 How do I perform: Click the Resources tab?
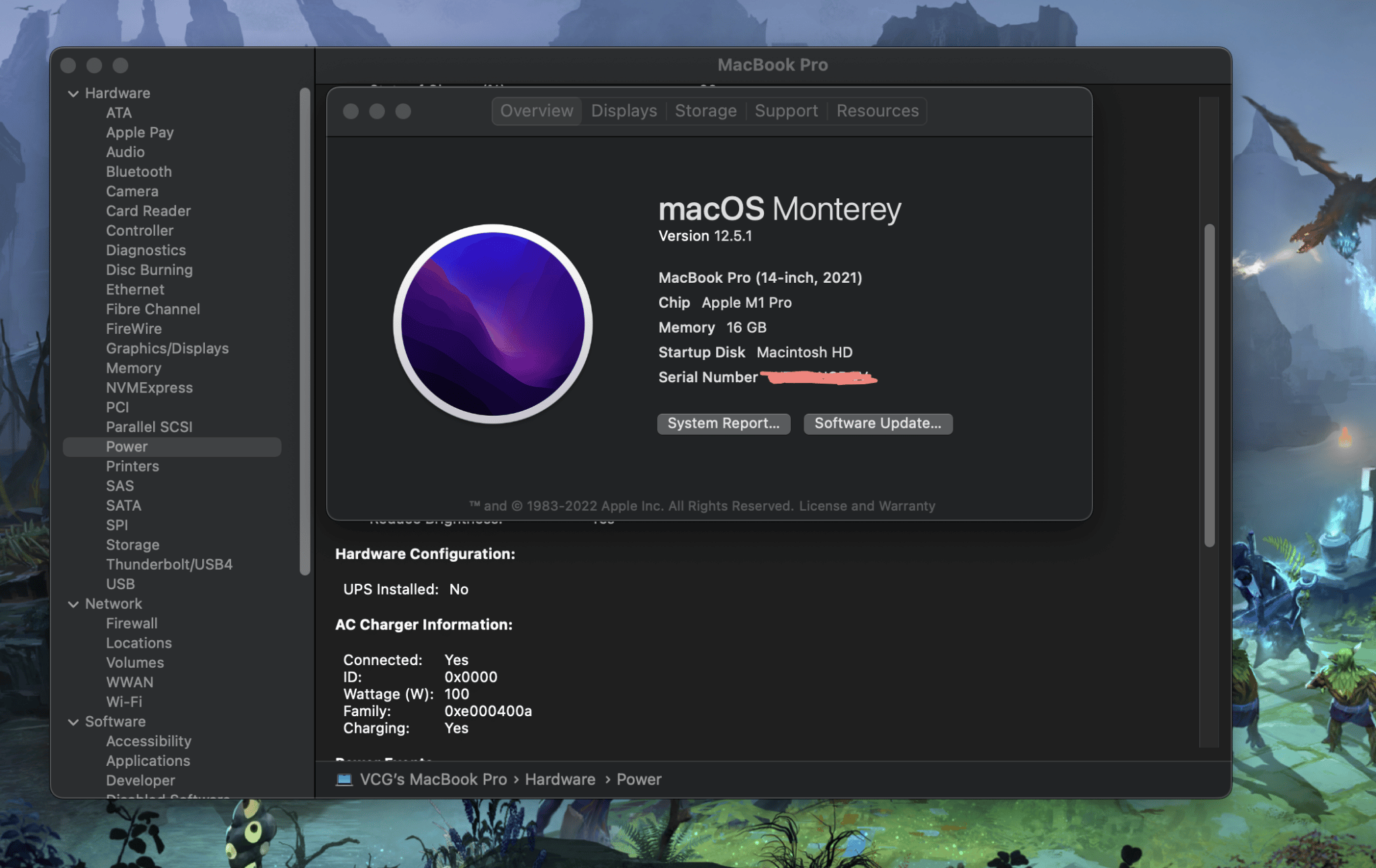pyautogui.click(x=877, y=110)
